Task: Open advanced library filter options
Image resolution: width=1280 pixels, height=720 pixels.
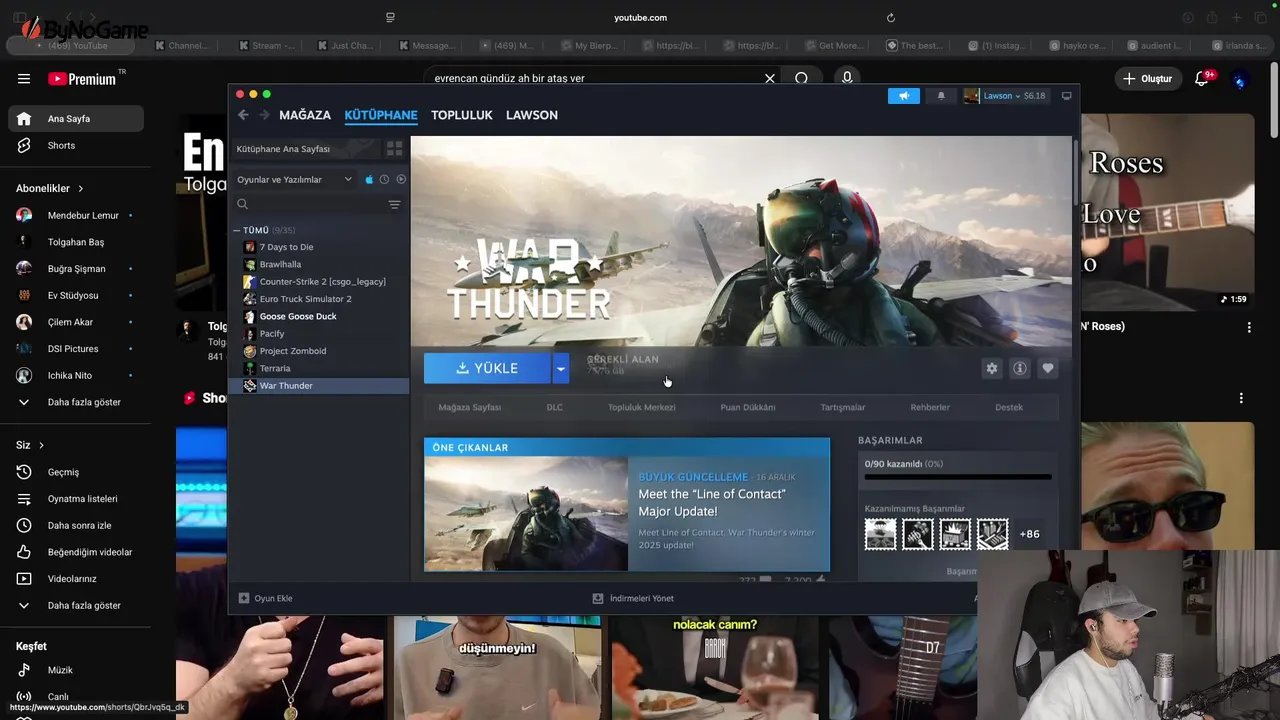Action: point(394,204)
